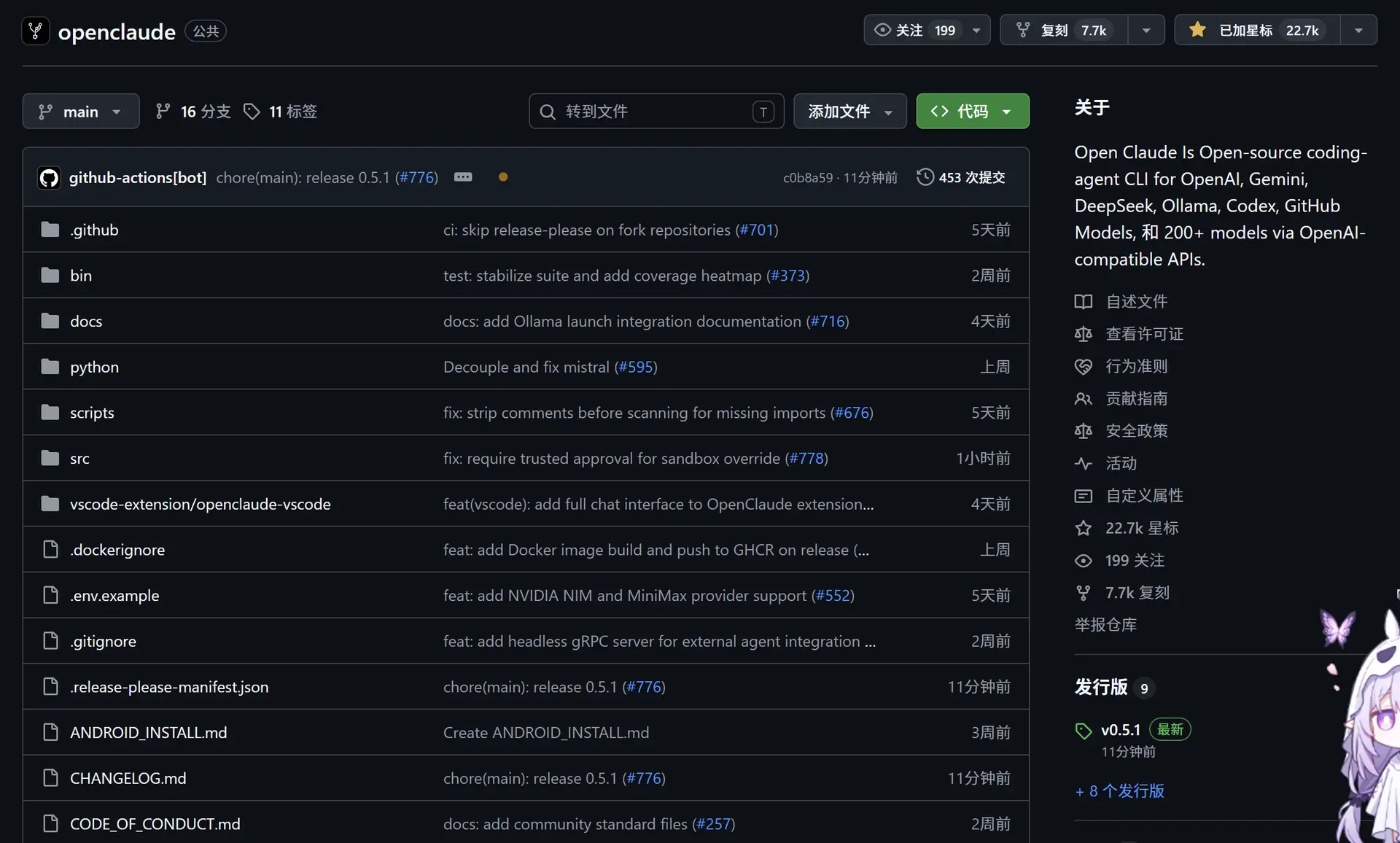The height and width of the screenshot is (843, 1400).
Task: Open the src folder icon
Action: (x=50, y=458)
